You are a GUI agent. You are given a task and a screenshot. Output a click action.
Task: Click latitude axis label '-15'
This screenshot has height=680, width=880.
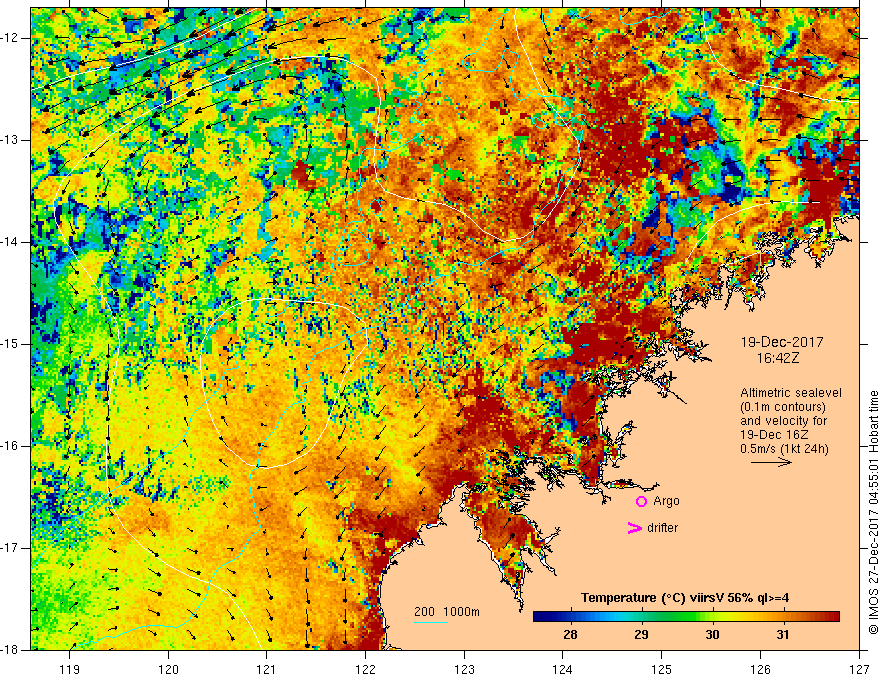pyautogui.click(x=10, y=344)
